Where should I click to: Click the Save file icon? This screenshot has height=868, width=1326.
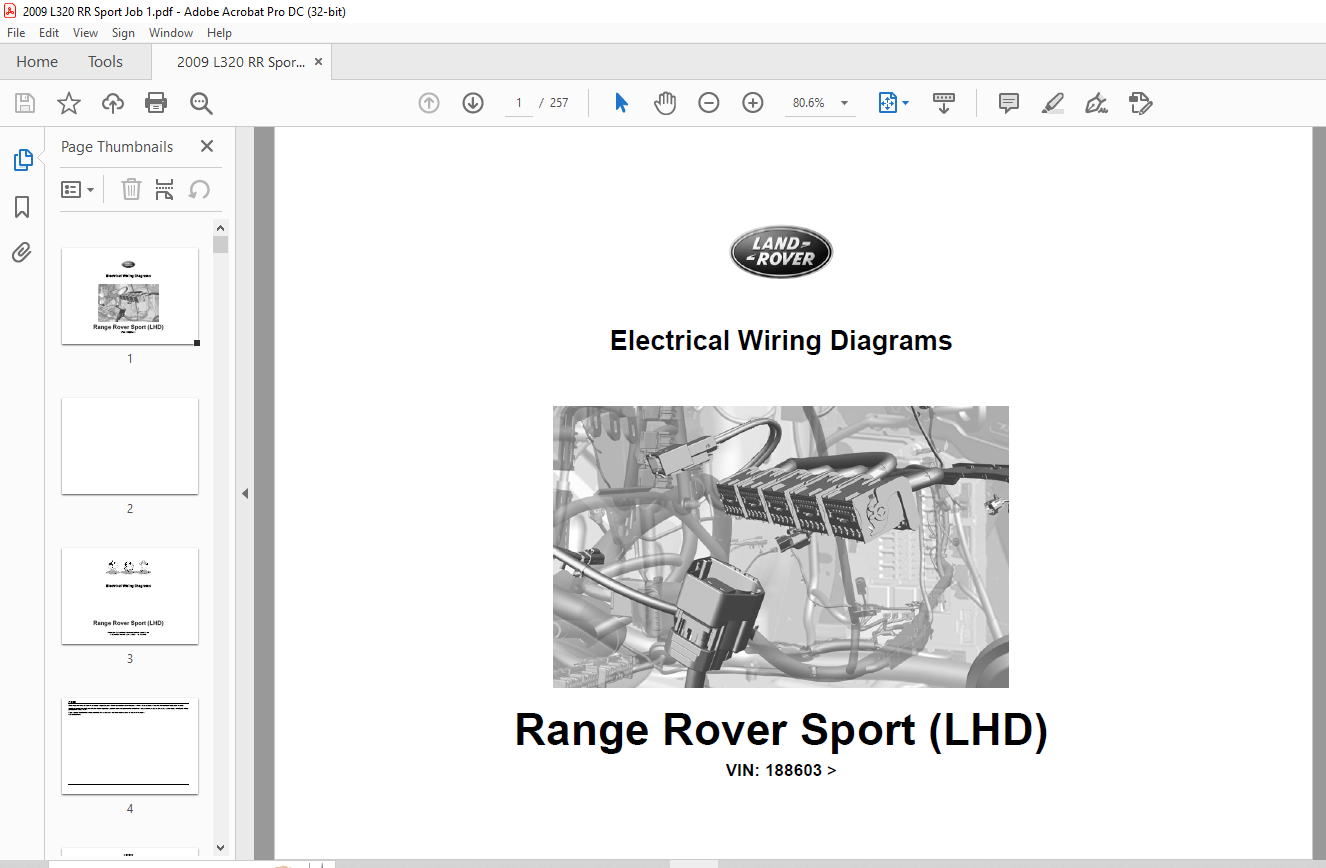point(25,103)
